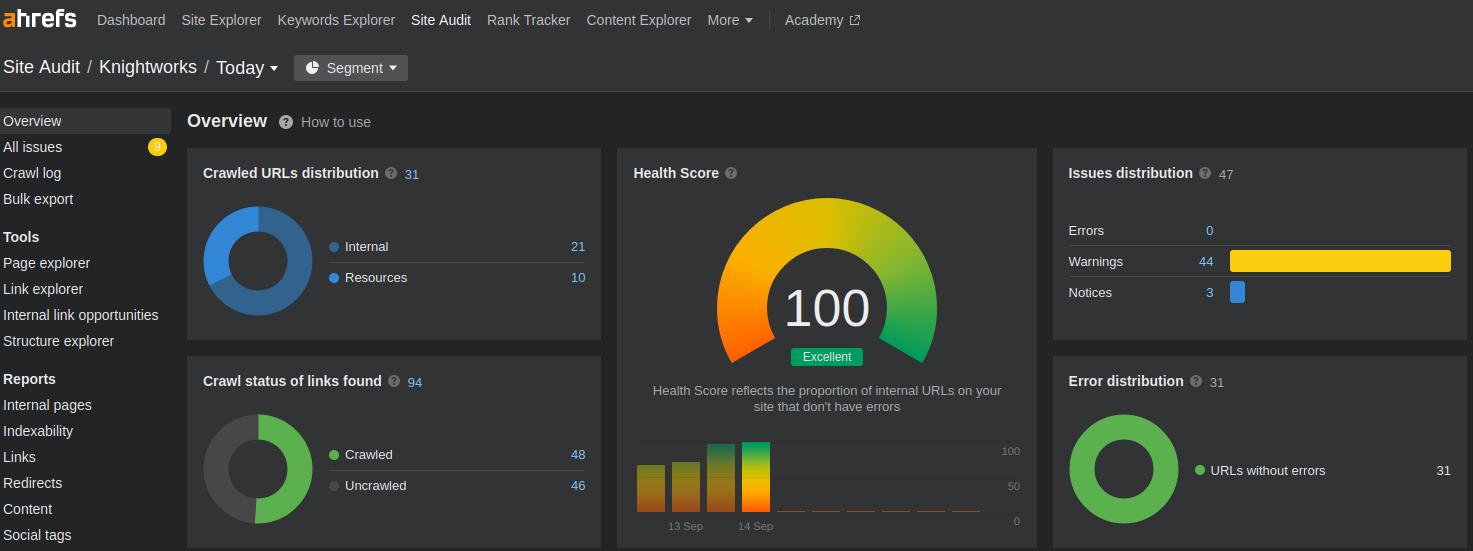Click the Error distribution green donut
1473x551 pixels.
1124,469
